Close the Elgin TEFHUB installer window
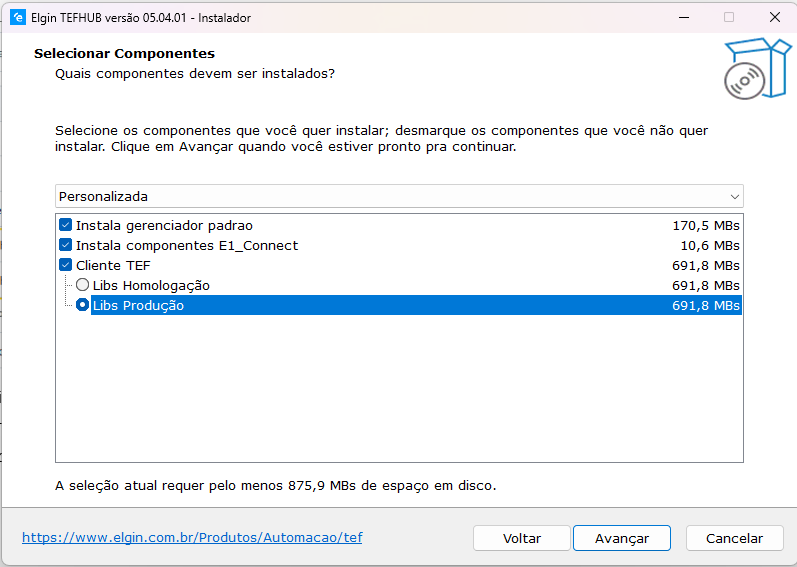Viewport: 797px width, 567px height. (774, 17)
